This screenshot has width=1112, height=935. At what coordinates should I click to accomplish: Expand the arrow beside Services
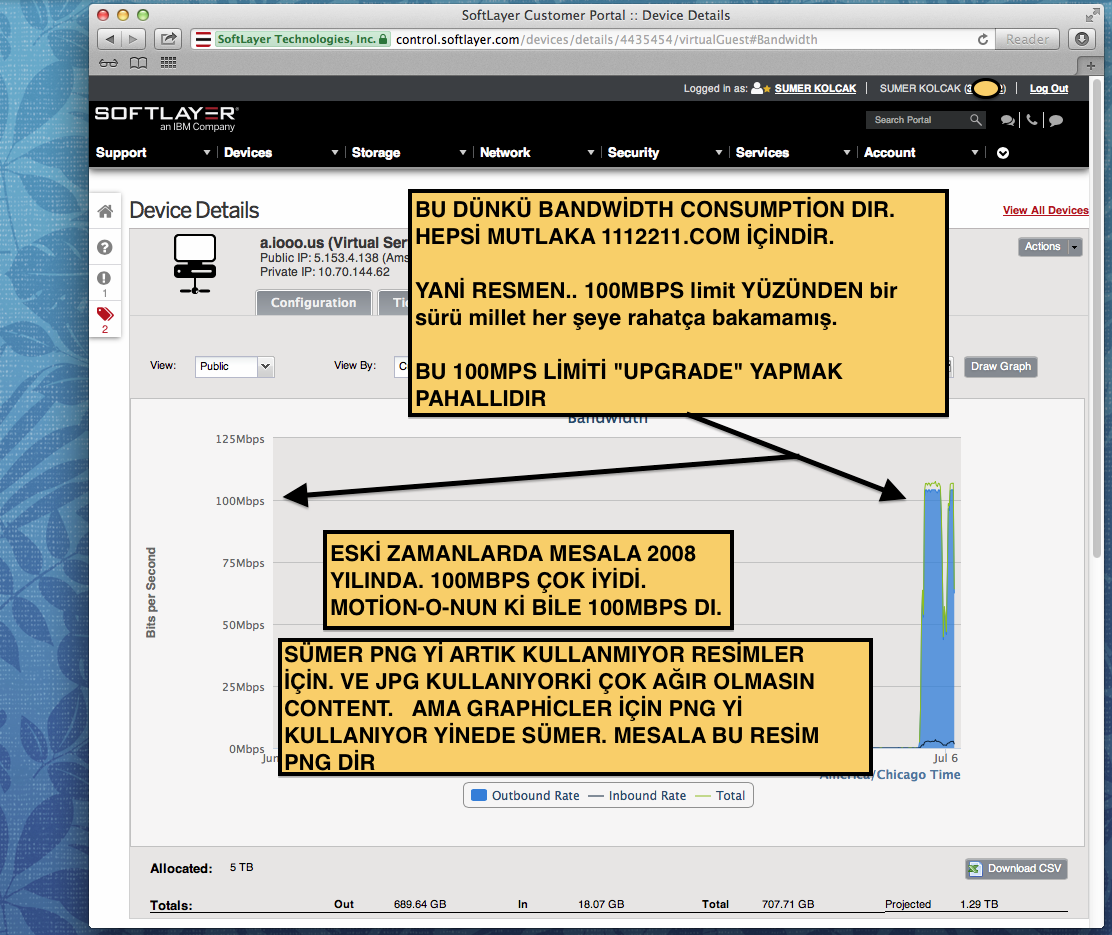[x=847, y=153]
